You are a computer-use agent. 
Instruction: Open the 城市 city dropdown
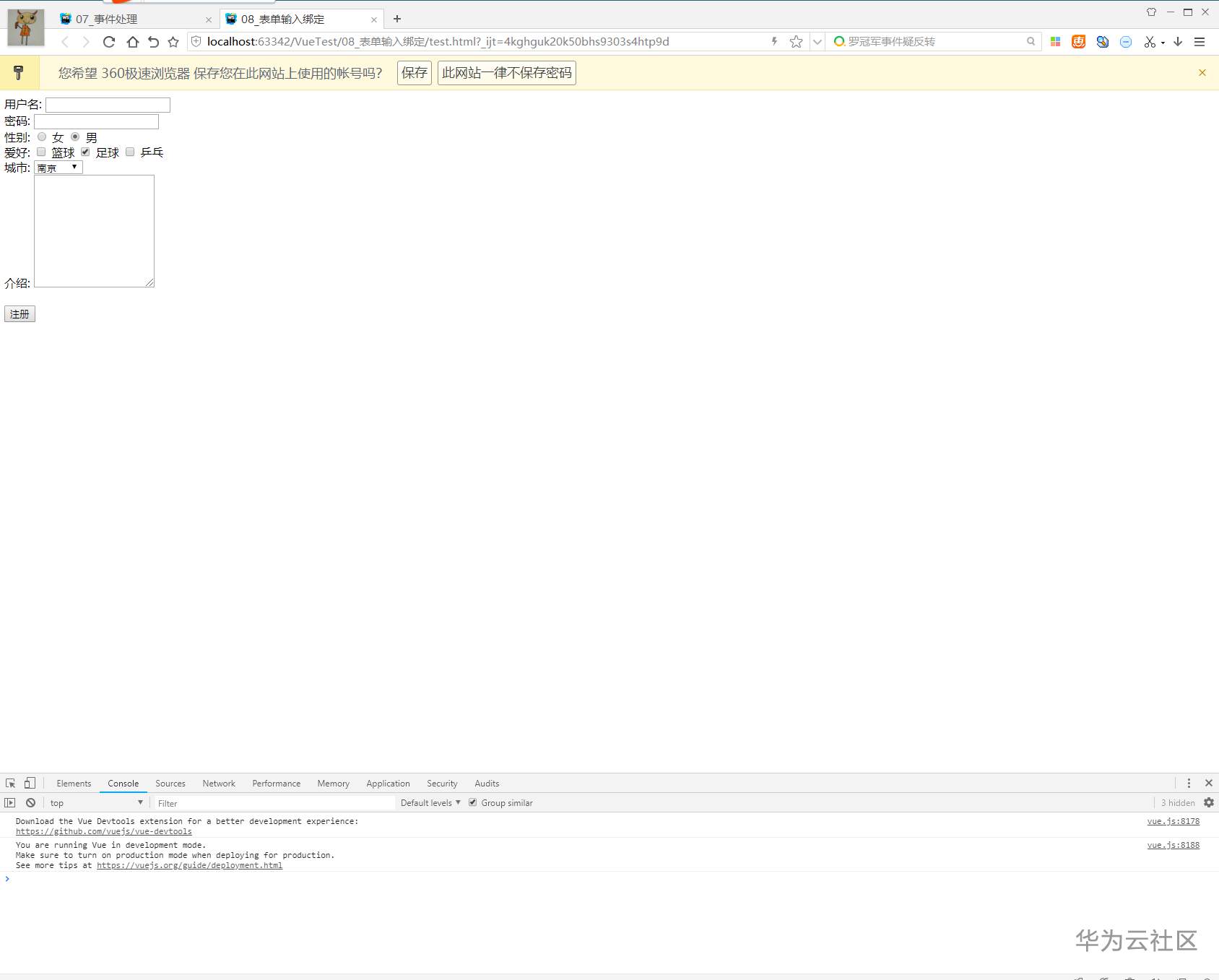click(58, 168)
